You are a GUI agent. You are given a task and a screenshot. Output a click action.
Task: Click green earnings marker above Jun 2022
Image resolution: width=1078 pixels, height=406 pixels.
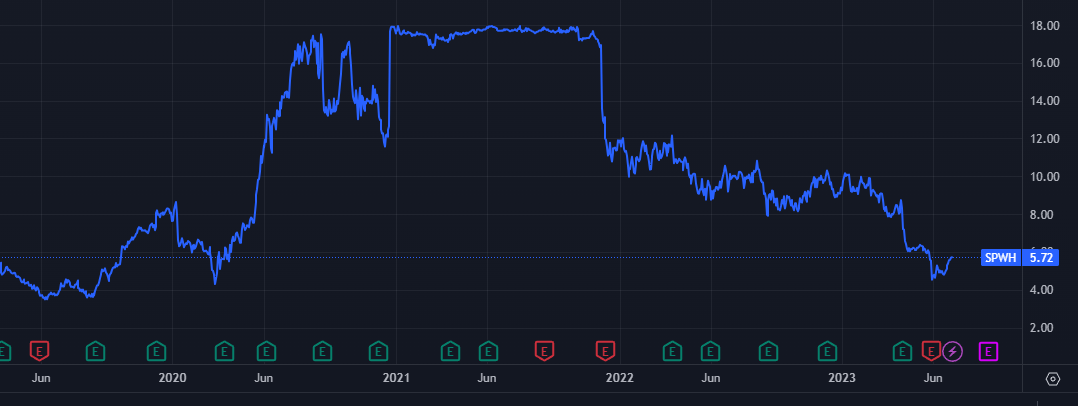click(709, 352)
